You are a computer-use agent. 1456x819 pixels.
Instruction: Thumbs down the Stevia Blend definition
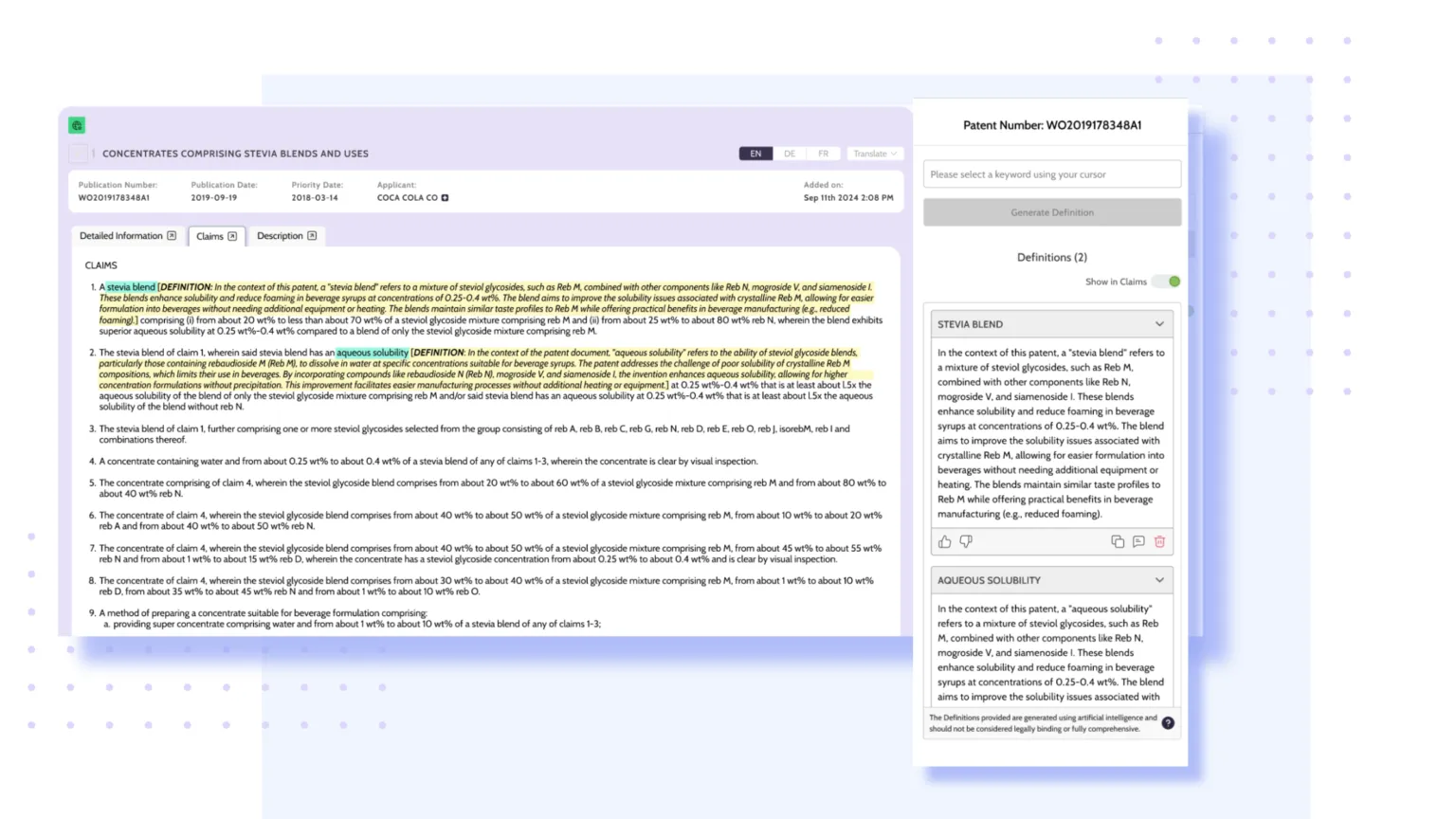(966, 541)
